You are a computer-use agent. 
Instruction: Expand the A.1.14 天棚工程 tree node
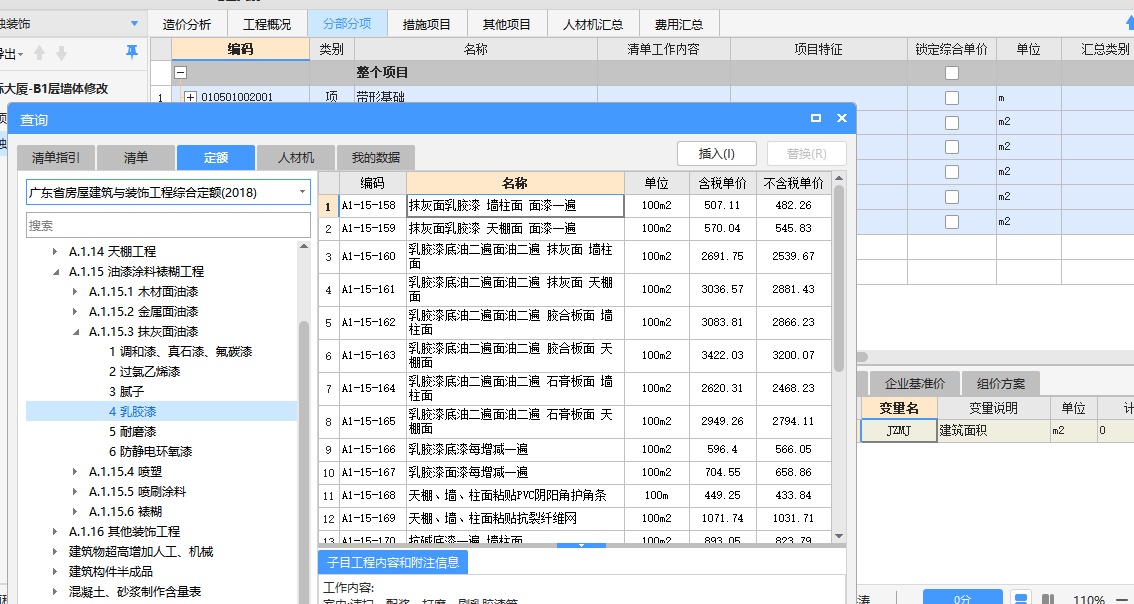point(56,252)
